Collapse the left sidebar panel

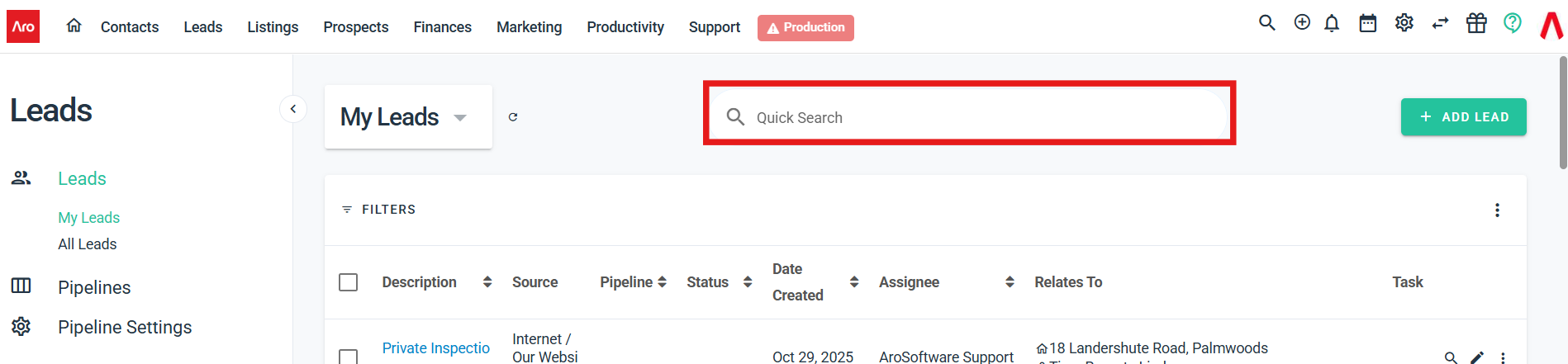293,109
